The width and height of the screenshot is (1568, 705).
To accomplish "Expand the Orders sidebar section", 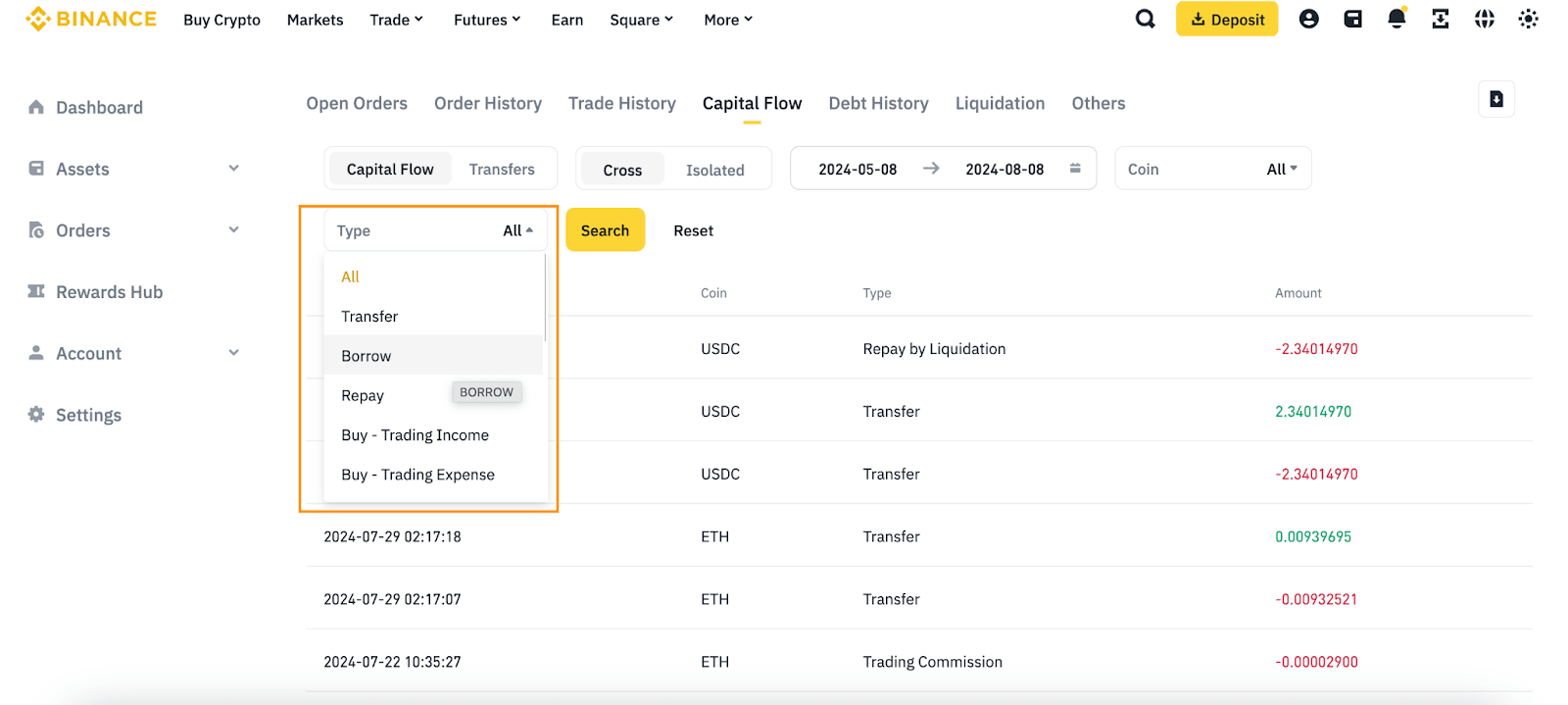I will [x=233, y=229].
